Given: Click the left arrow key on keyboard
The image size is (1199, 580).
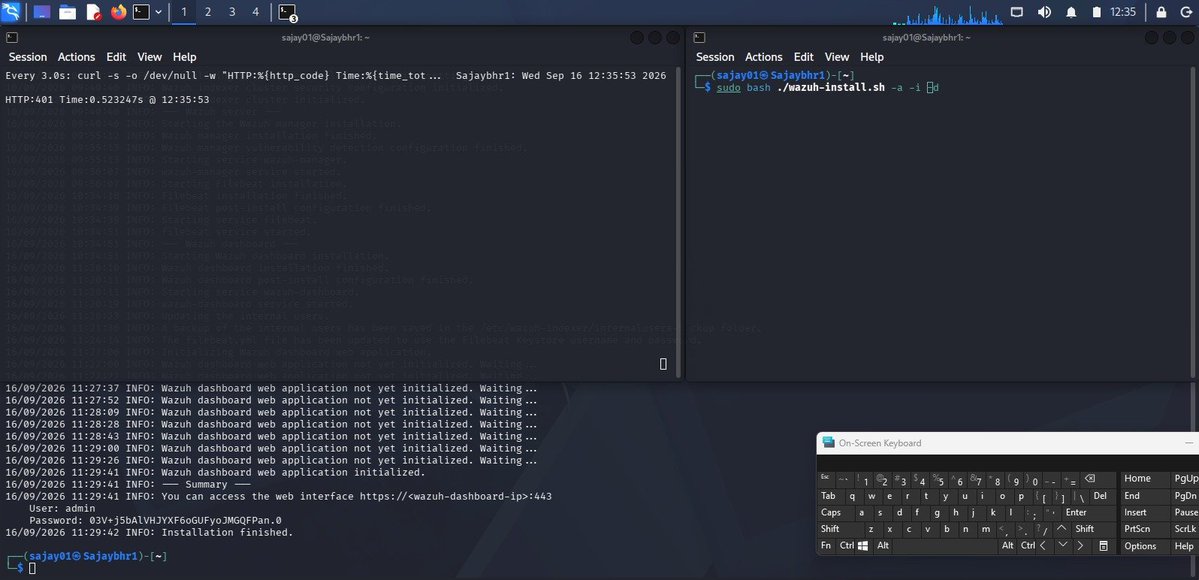Looking at the screenshot, I should 1044,546.
